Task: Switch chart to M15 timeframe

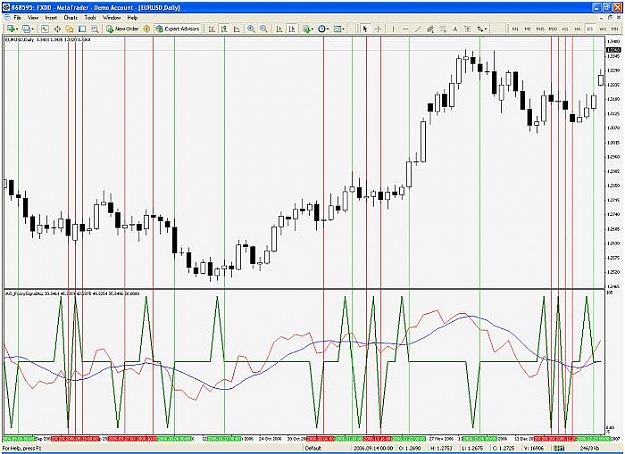Action: tap(540, 29)
